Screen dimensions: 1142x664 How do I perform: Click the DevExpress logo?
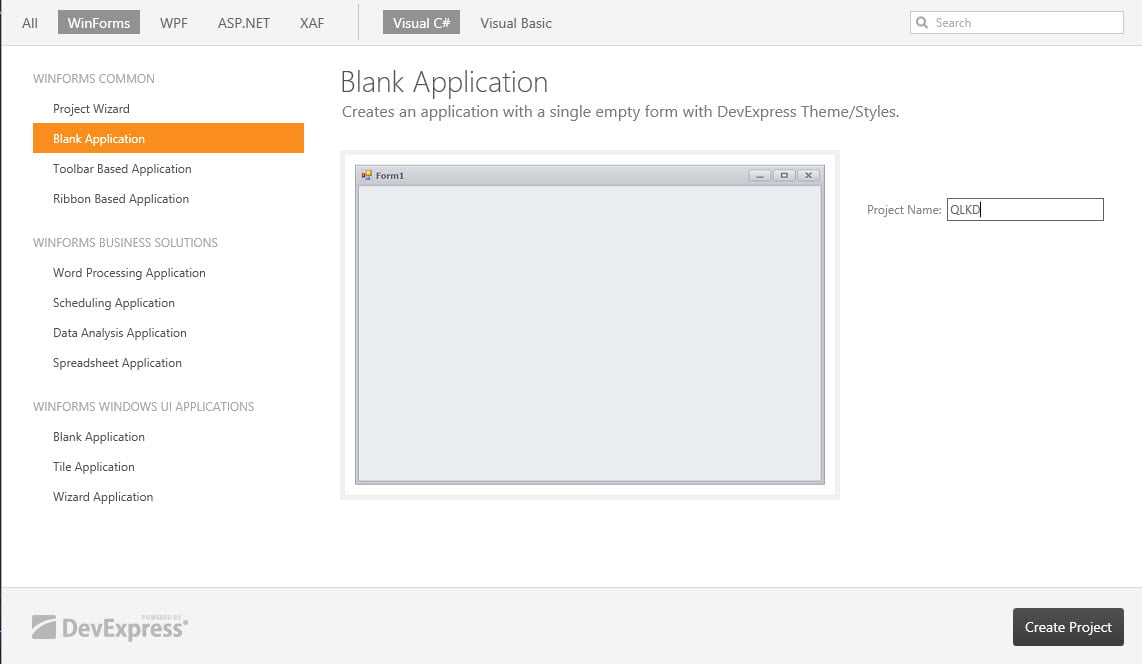tap(110, 627)
